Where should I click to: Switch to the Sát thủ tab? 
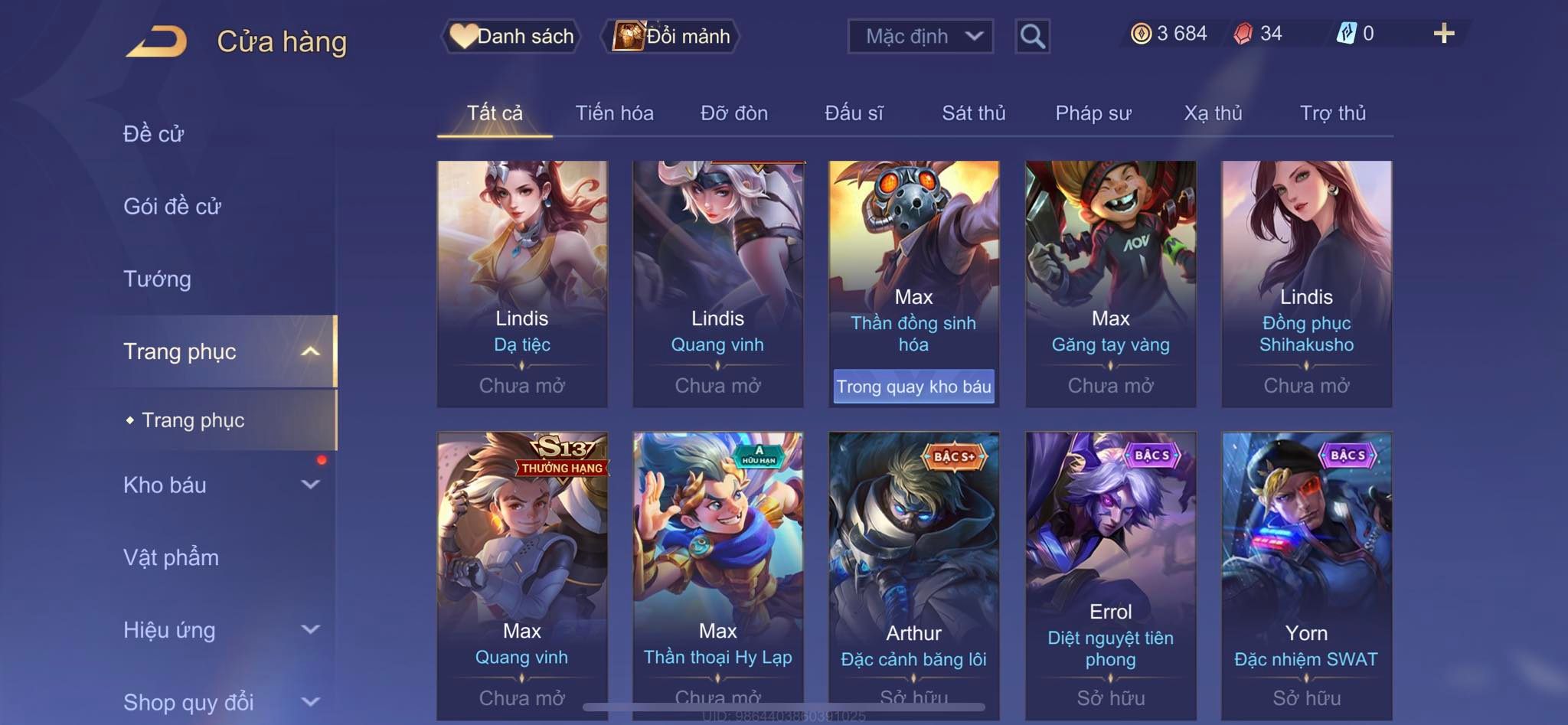point(973,113)
